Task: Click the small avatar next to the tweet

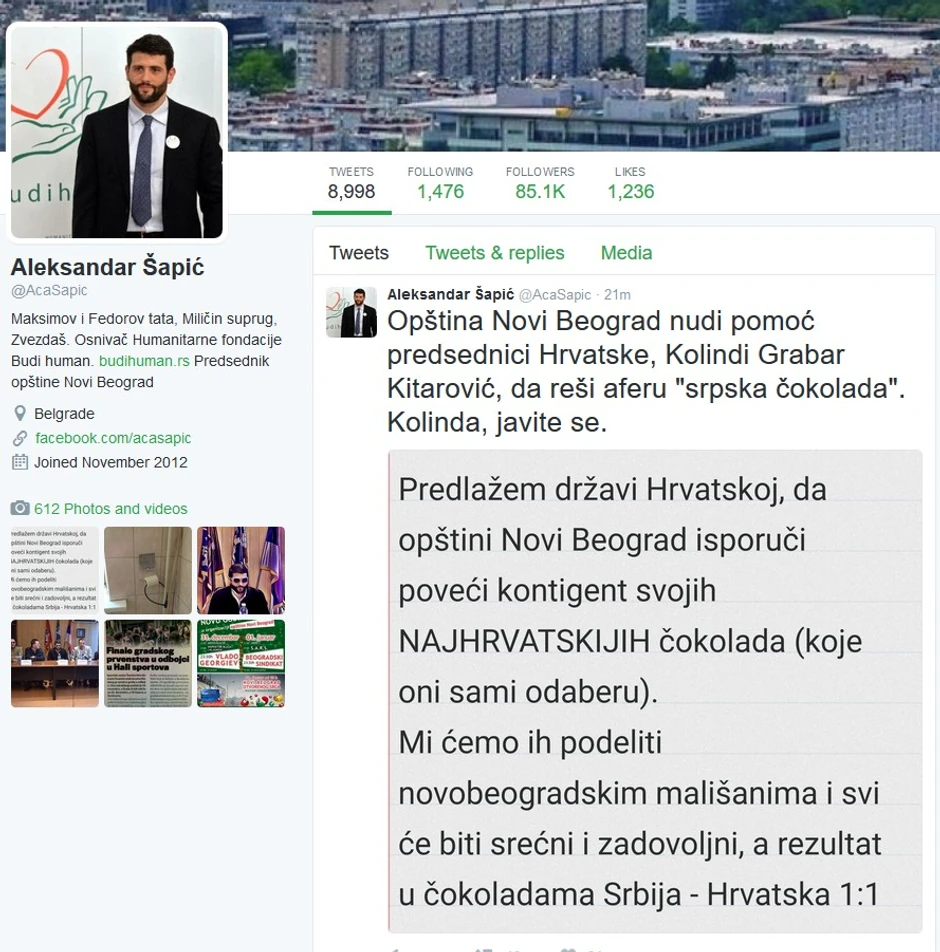Action: (351, 312)
